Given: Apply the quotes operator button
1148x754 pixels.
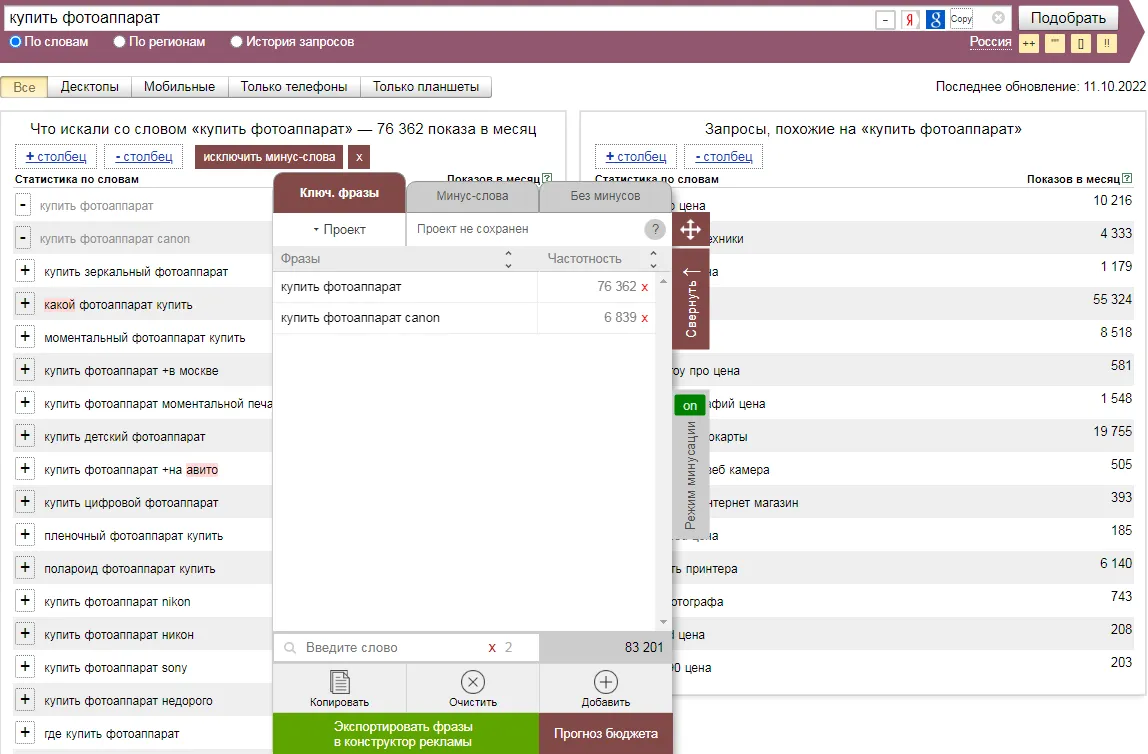Looking at the screenshot, I should (x=1055, y=43).
